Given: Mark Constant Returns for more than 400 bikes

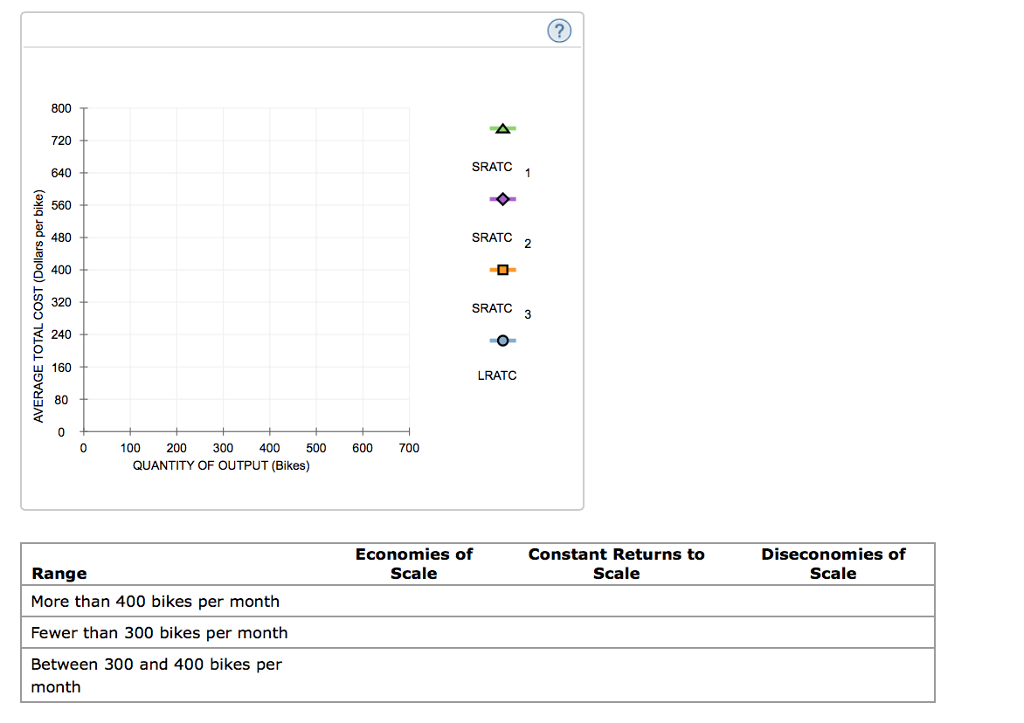Looking at the screenshot, I should 616,601.
